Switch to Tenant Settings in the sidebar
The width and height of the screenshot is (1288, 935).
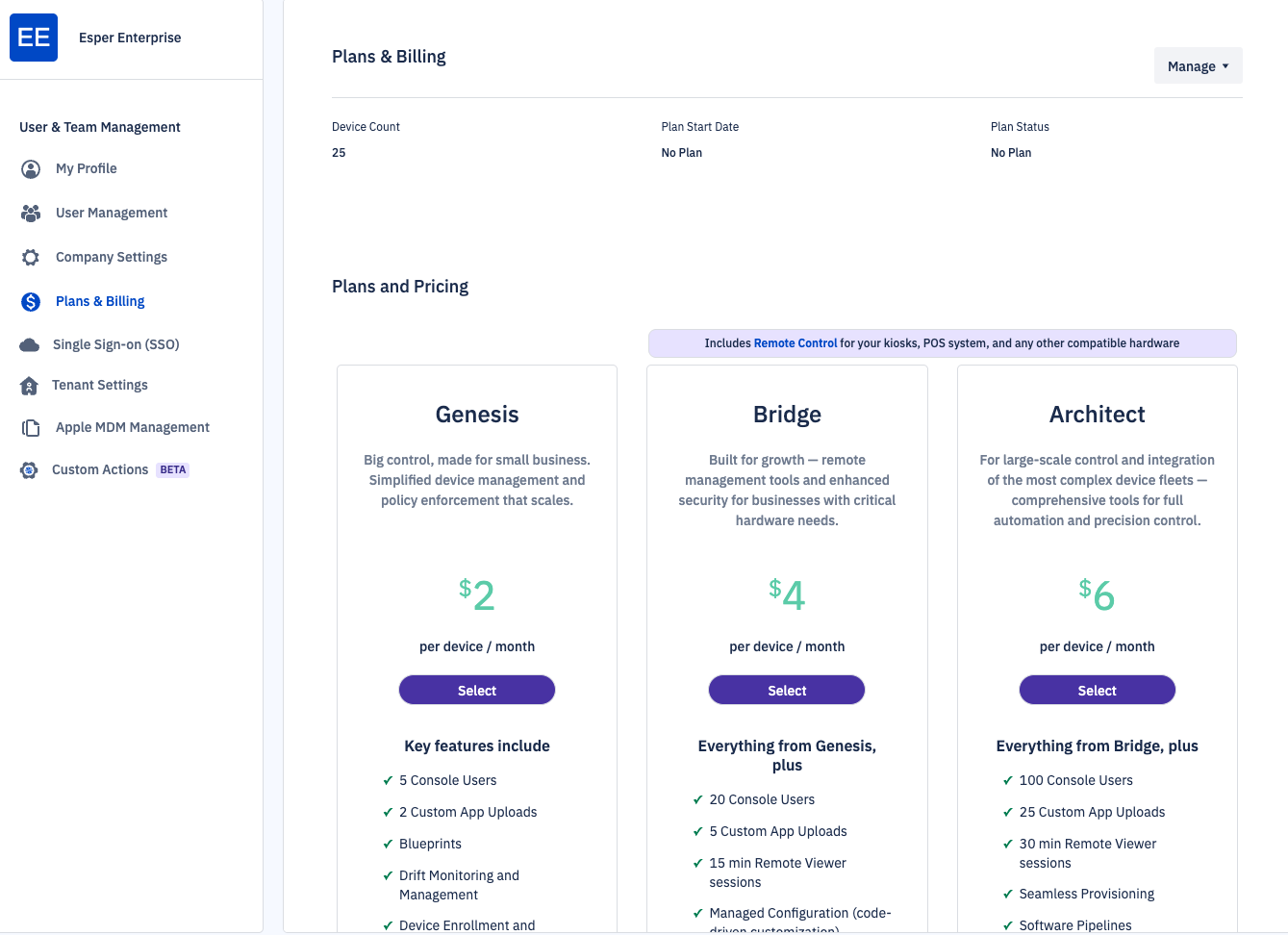pos(101,385)
